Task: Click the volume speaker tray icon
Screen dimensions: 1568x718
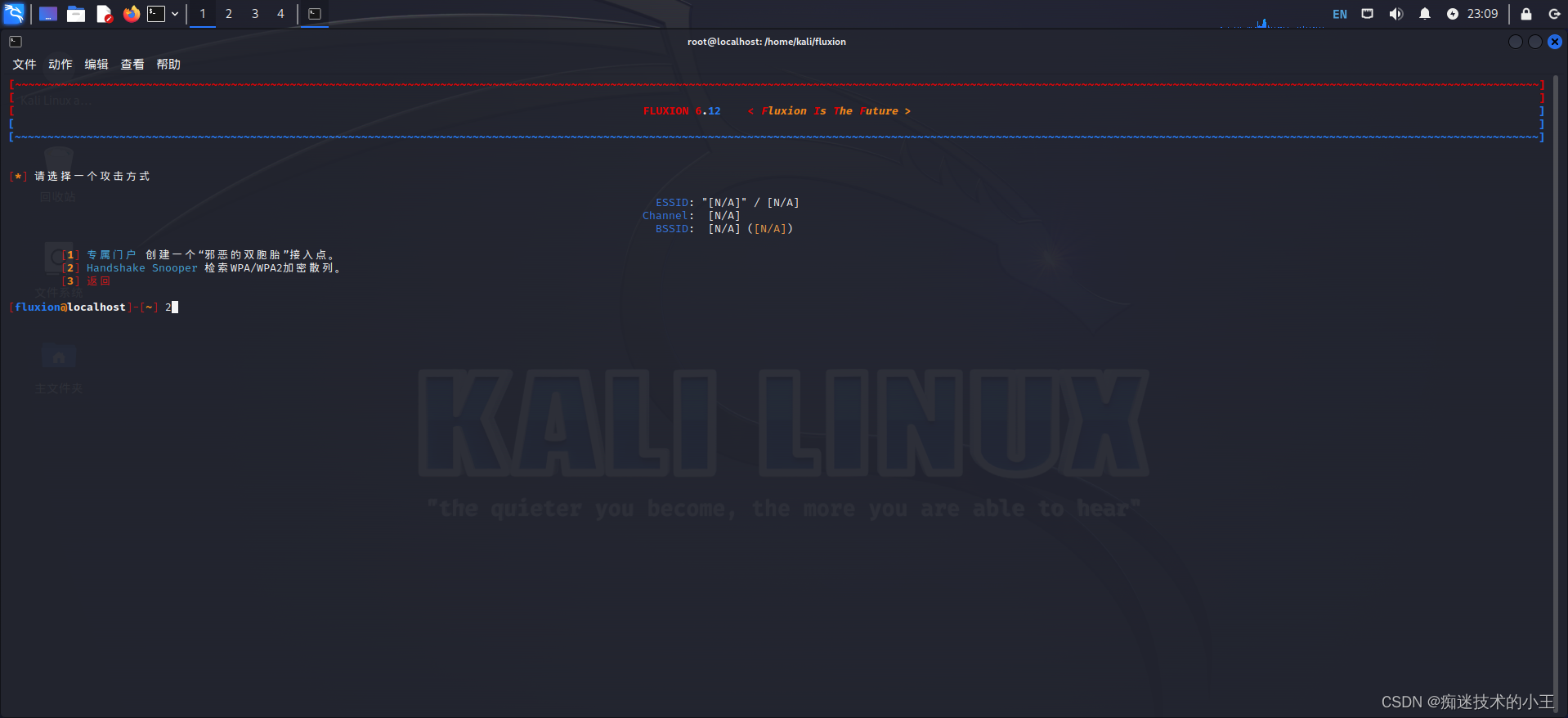Action: (1396, 14)
